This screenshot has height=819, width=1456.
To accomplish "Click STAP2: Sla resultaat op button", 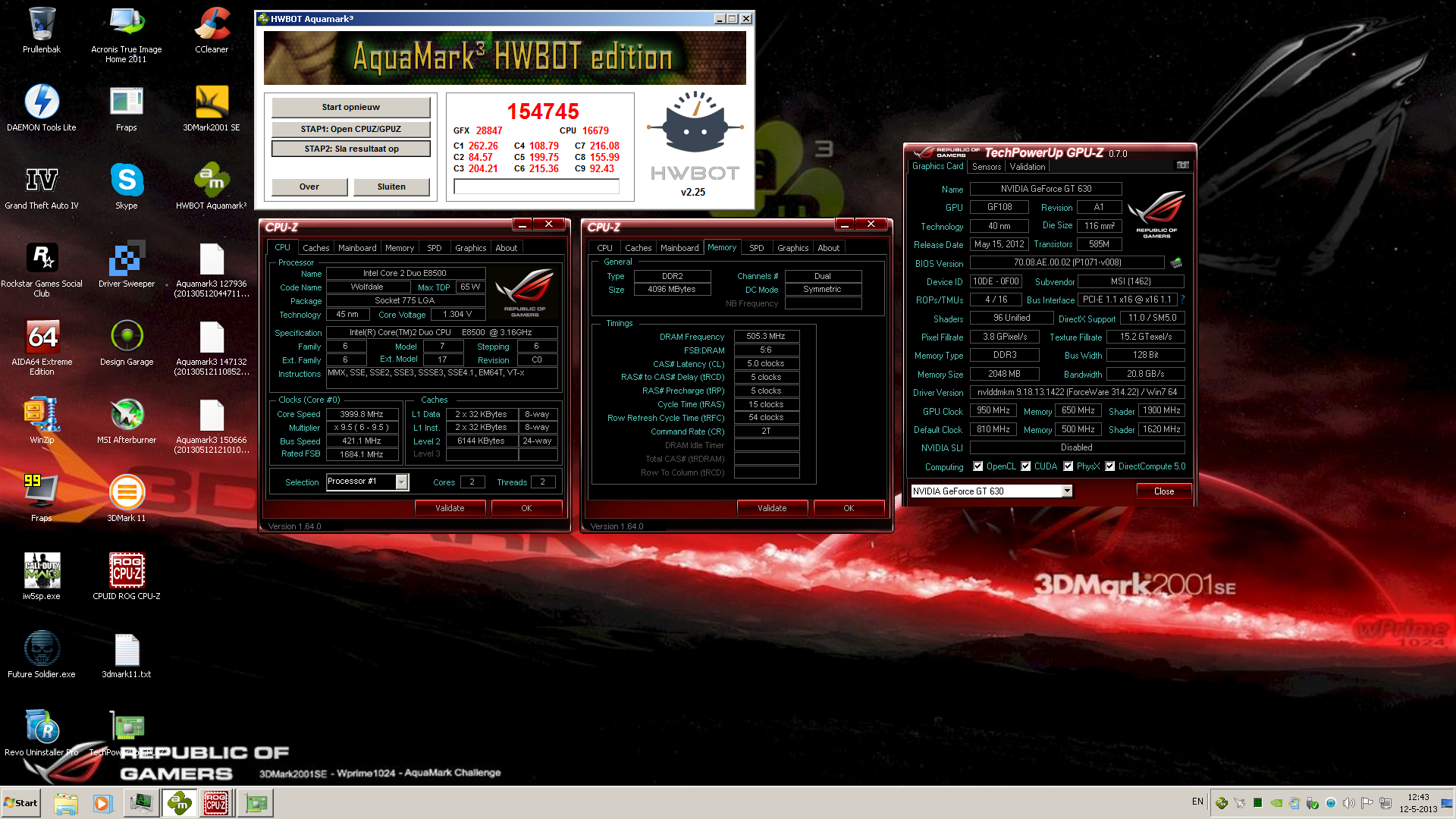I will pos(350,149).
